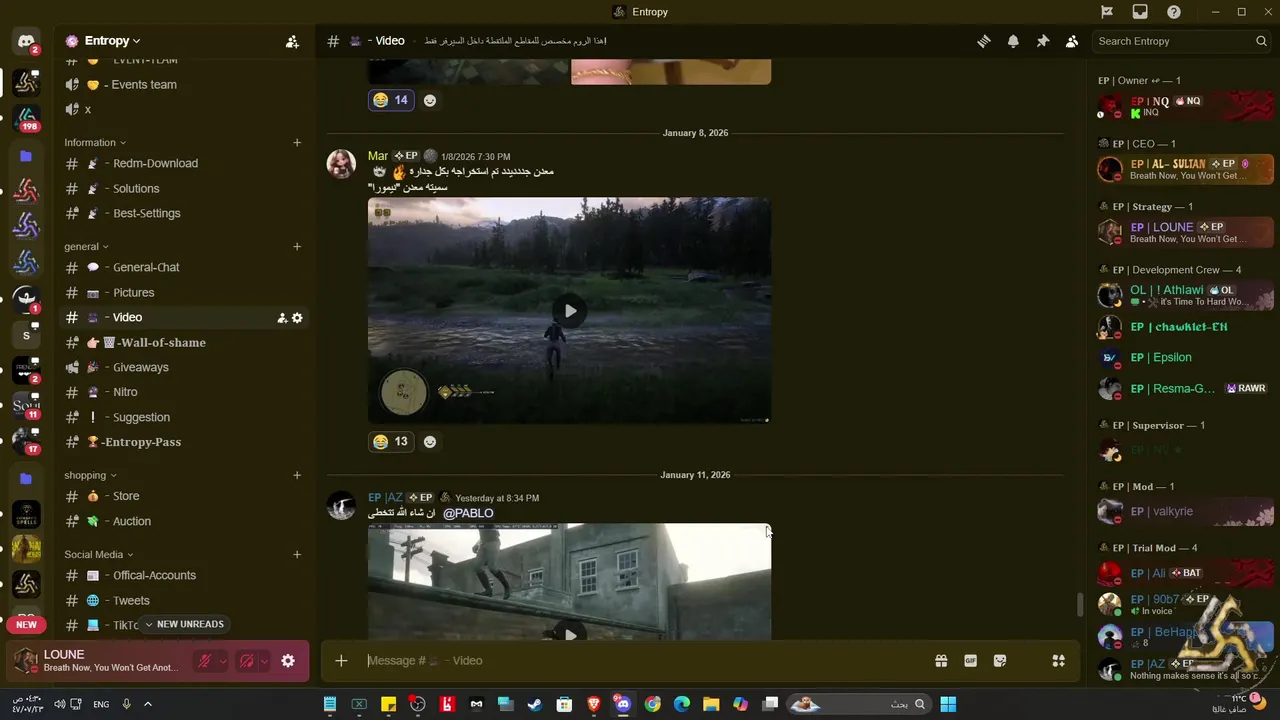
Task: Create a channel in the Information category
Action: 297,143
